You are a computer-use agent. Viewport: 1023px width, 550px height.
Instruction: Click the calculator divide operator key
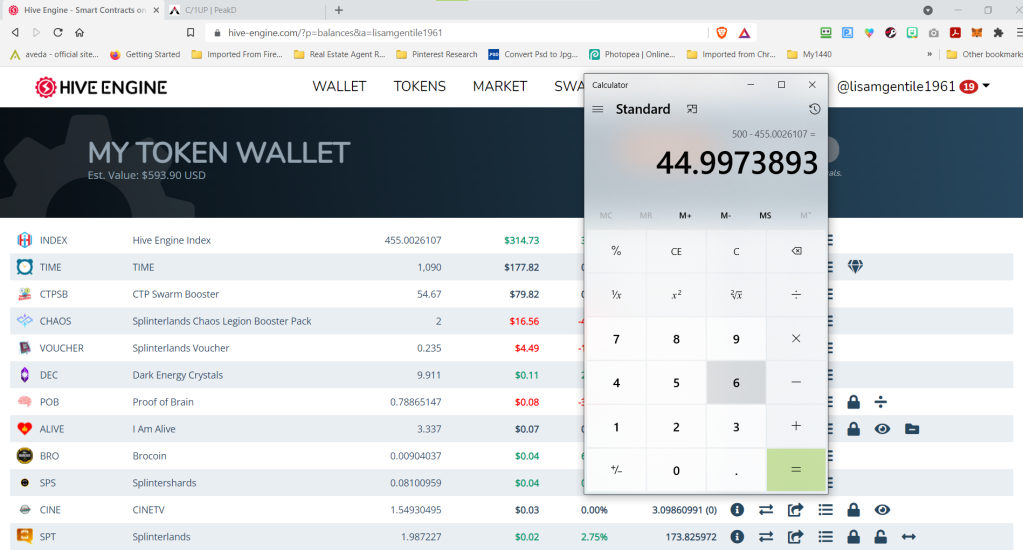(x=796, y=295)
